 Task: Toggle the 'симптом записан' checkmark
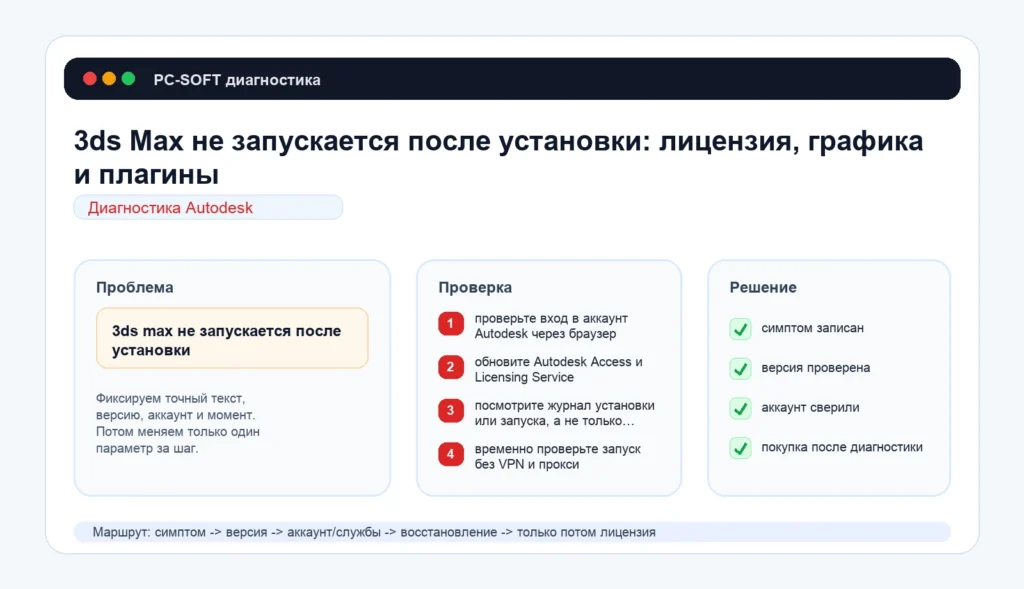click(x=740, y=328)
